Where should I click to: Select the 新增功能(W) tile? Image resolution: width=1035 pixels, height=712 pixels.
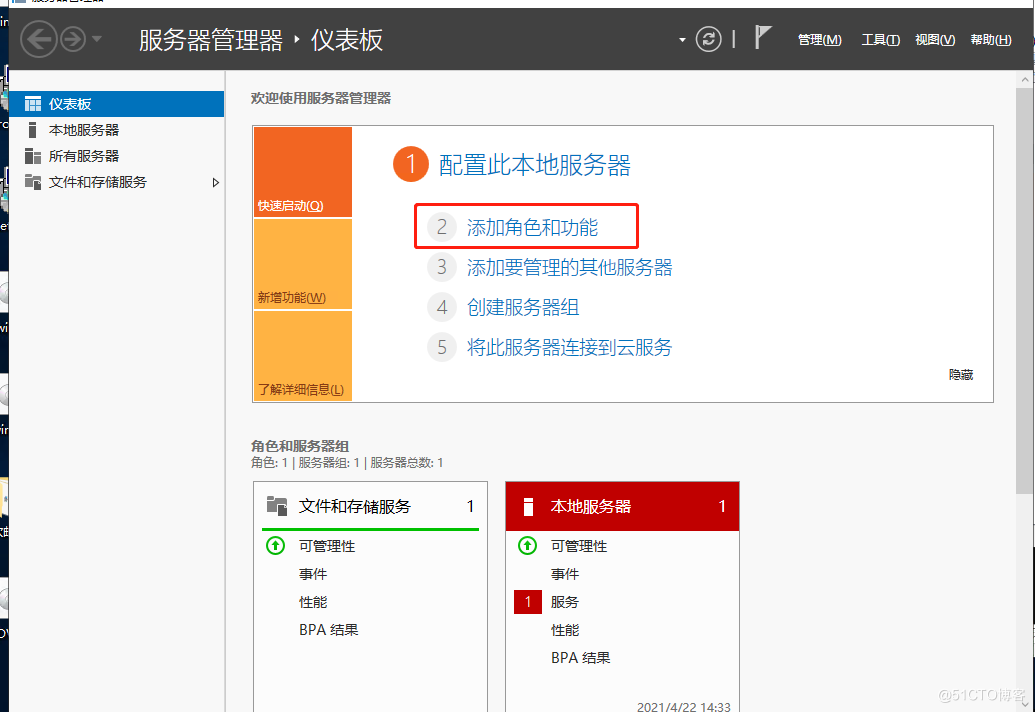303,264
